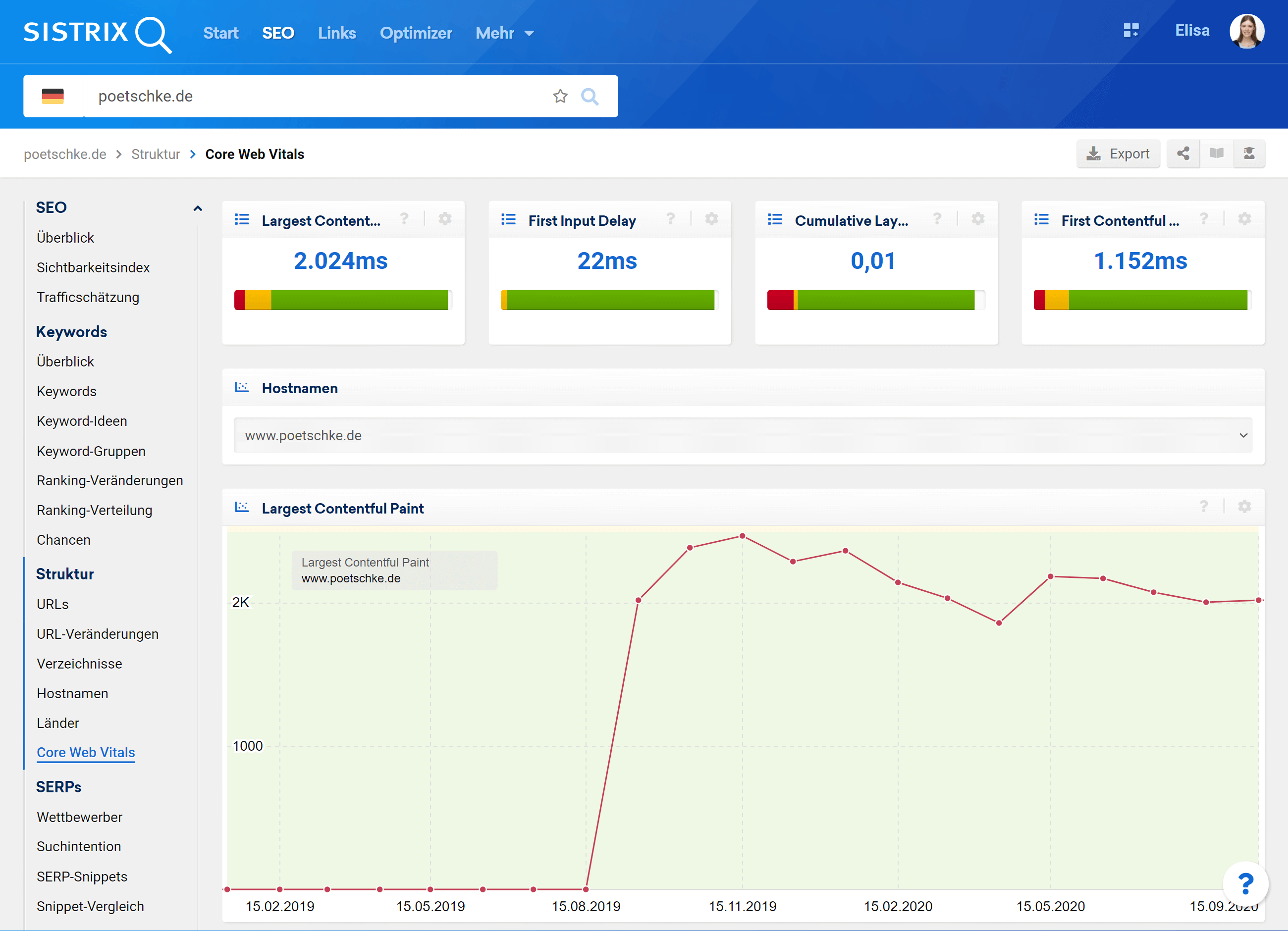
Task: Click the tutorial graduate icon in toolbar
Action: coord(1249,154)
